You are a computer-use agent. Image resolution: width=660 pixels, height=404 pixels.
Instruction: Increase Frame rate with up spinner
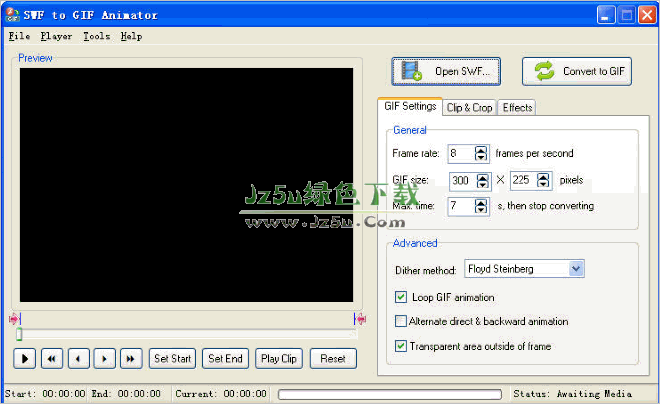click(481, 150)
